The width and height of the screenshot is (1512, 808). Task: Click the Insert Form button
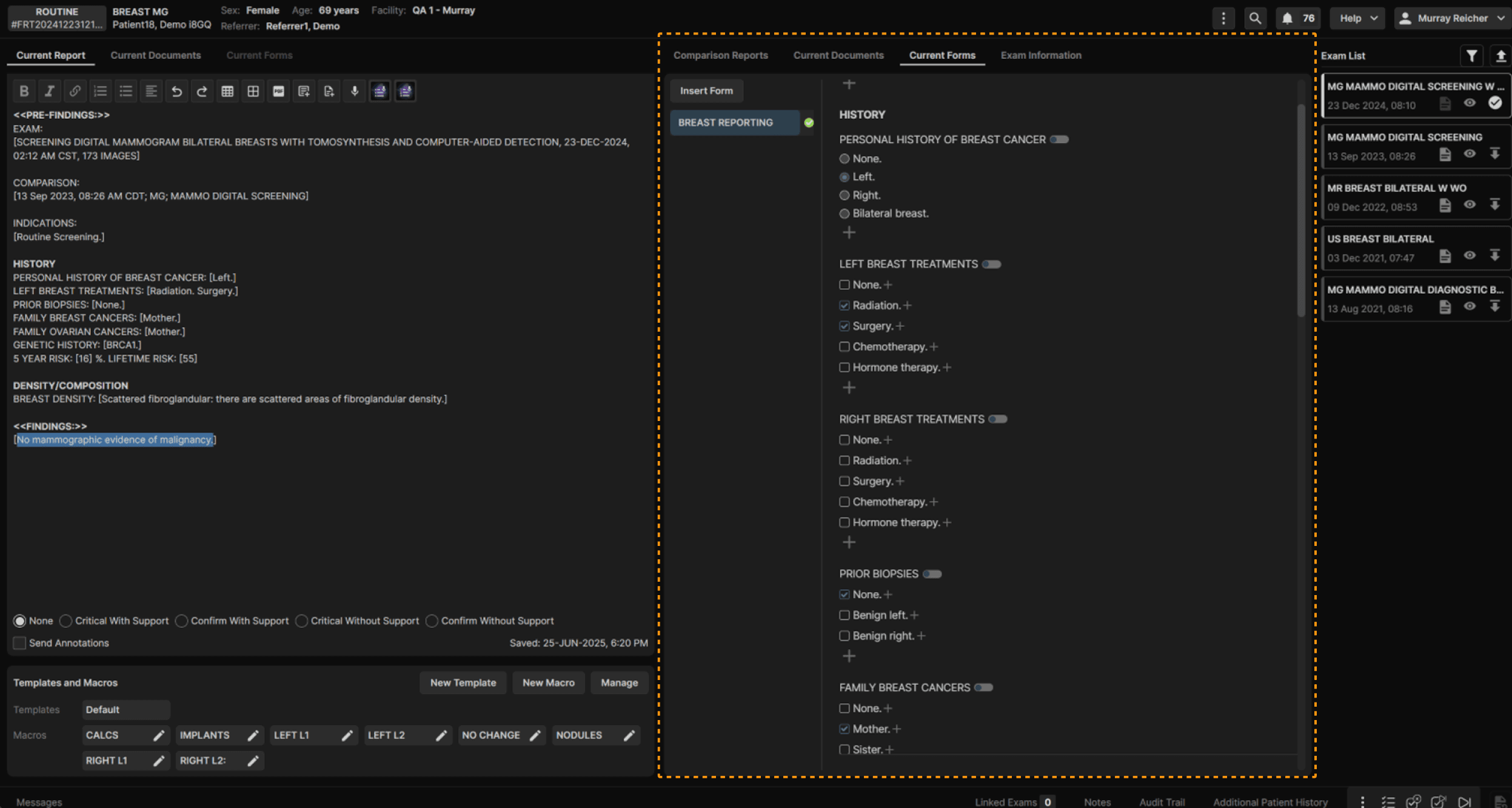pos(706,90)
